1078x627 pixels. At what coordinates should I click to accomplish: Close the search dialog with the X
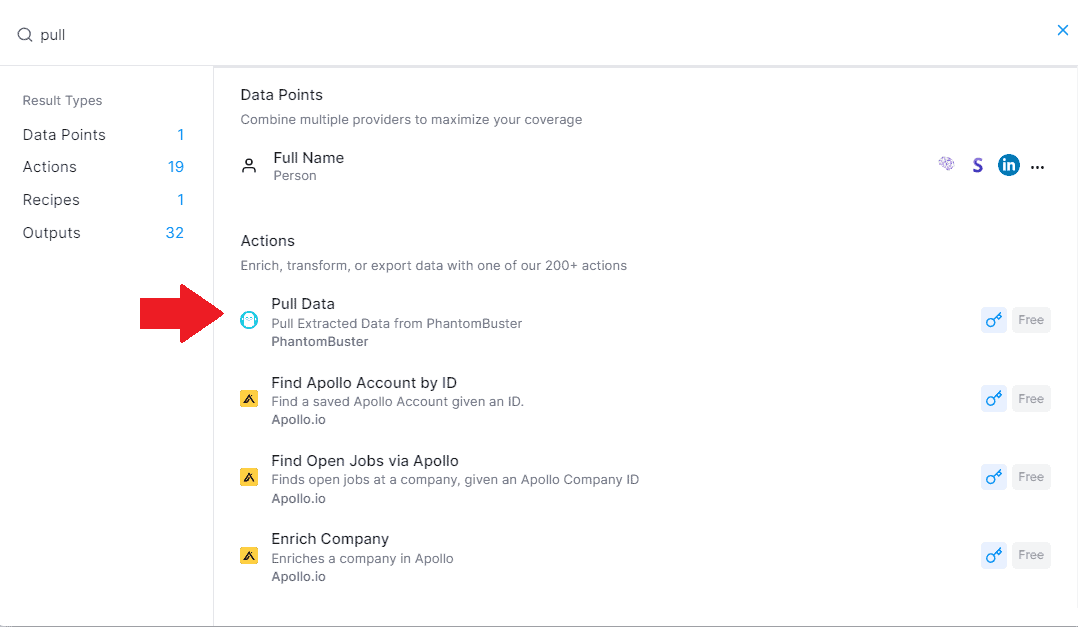1062,30
